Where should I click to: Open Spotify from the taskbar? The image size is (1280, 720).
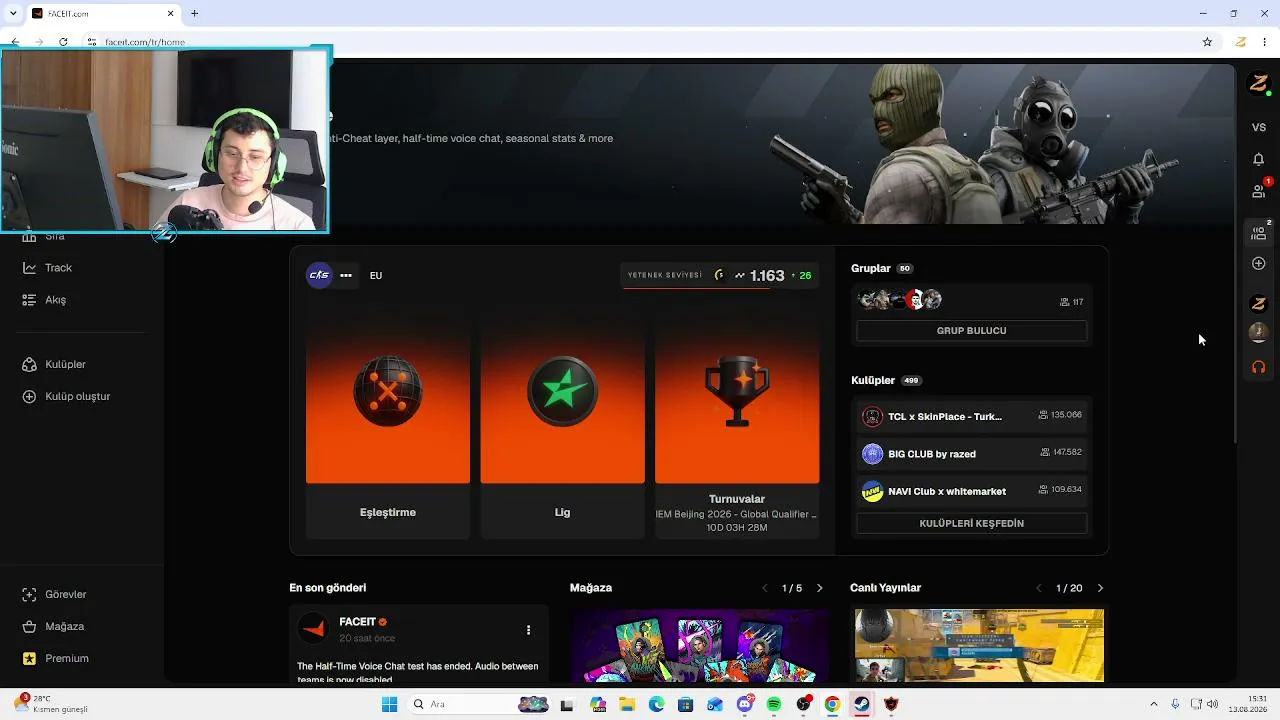point(774,705)
